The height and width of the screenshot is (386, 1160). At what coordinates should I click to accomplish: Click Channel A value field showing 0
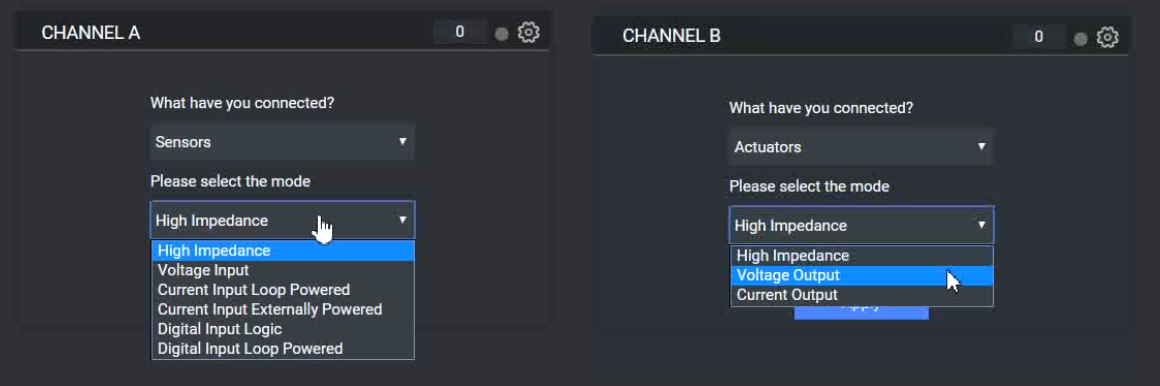pyautogui.click(x=459, y=33)
